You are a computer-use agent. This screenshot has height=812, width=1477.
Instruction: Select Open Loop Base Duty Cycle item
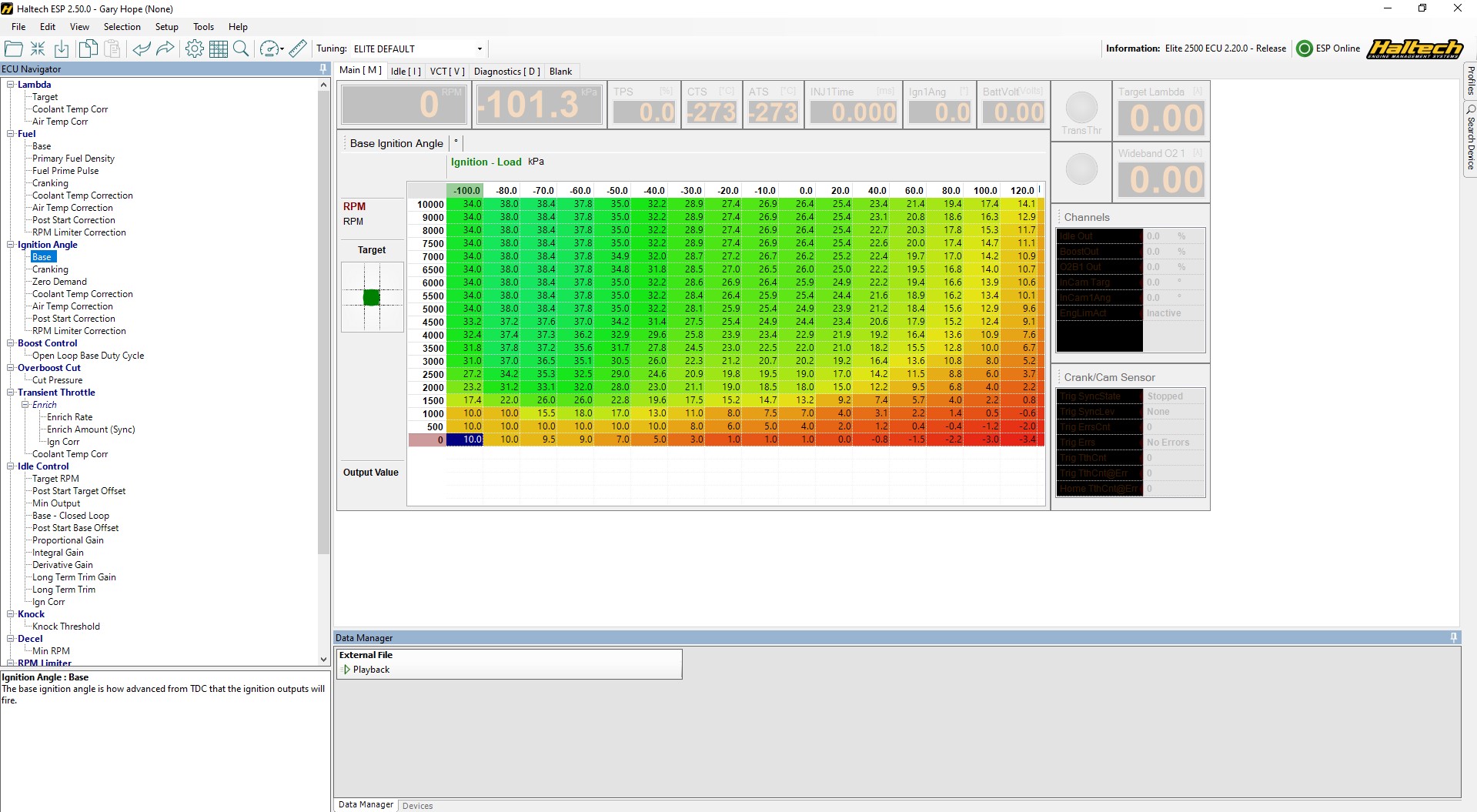coord(88,356)
